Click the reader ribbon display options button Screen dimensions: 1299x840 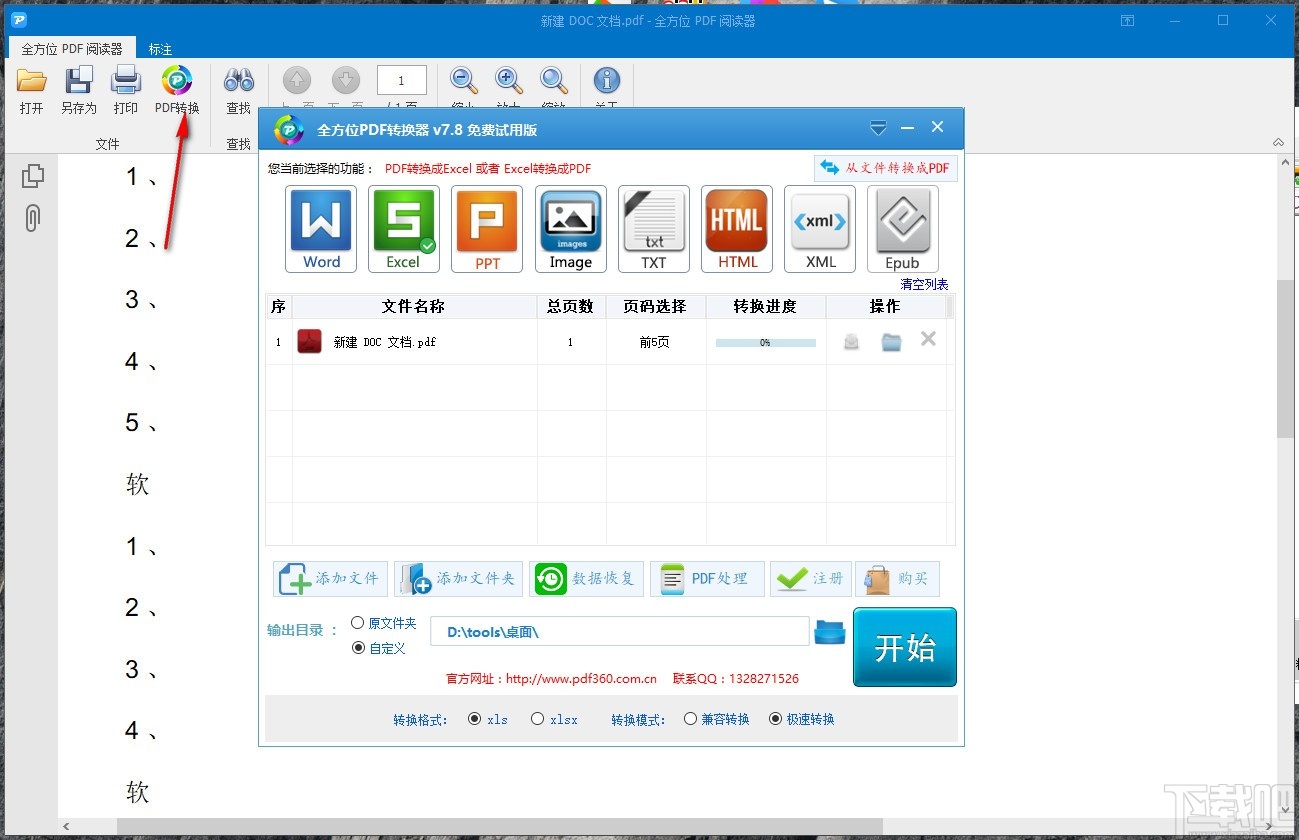click(1127, 20)
